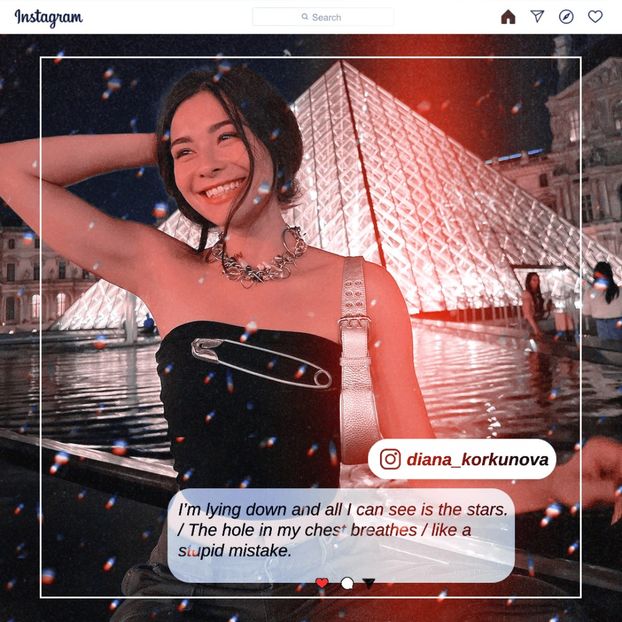This screenshot has height=622, width=622.
Task: Expand the black down triangle below caption
Action: (369, 583)
